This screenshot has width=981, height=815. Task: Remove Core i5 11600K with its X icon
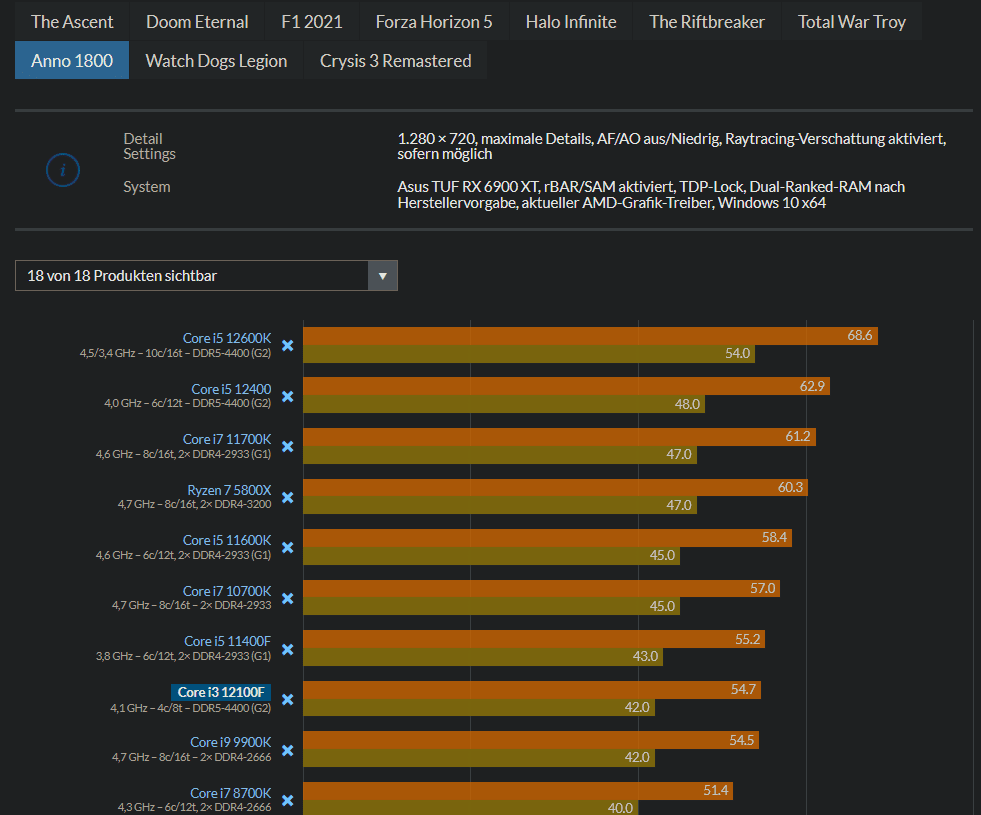click(288, 547)
